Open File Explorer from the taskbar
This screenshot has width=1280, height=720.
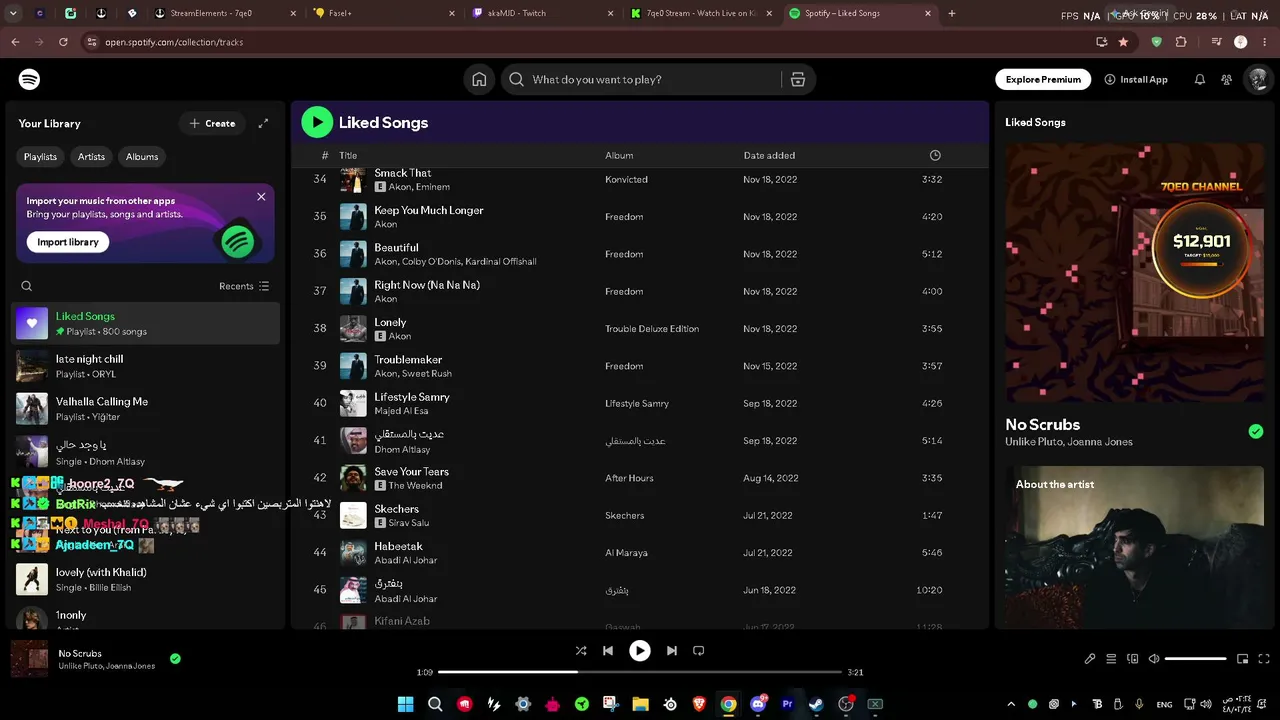[x=640, y=704]
